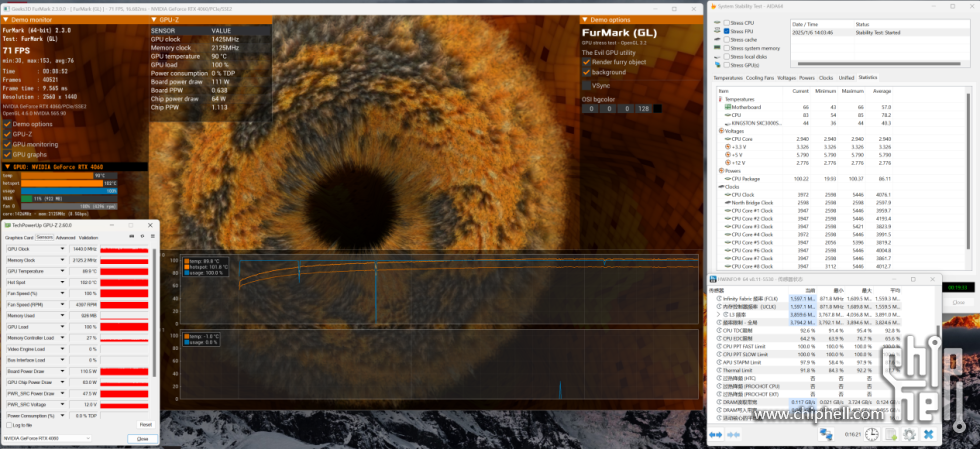The image size is (980, 449).
Task: Click first OSI bgcolor 0 value field
Action: click(x=589, y=109)
